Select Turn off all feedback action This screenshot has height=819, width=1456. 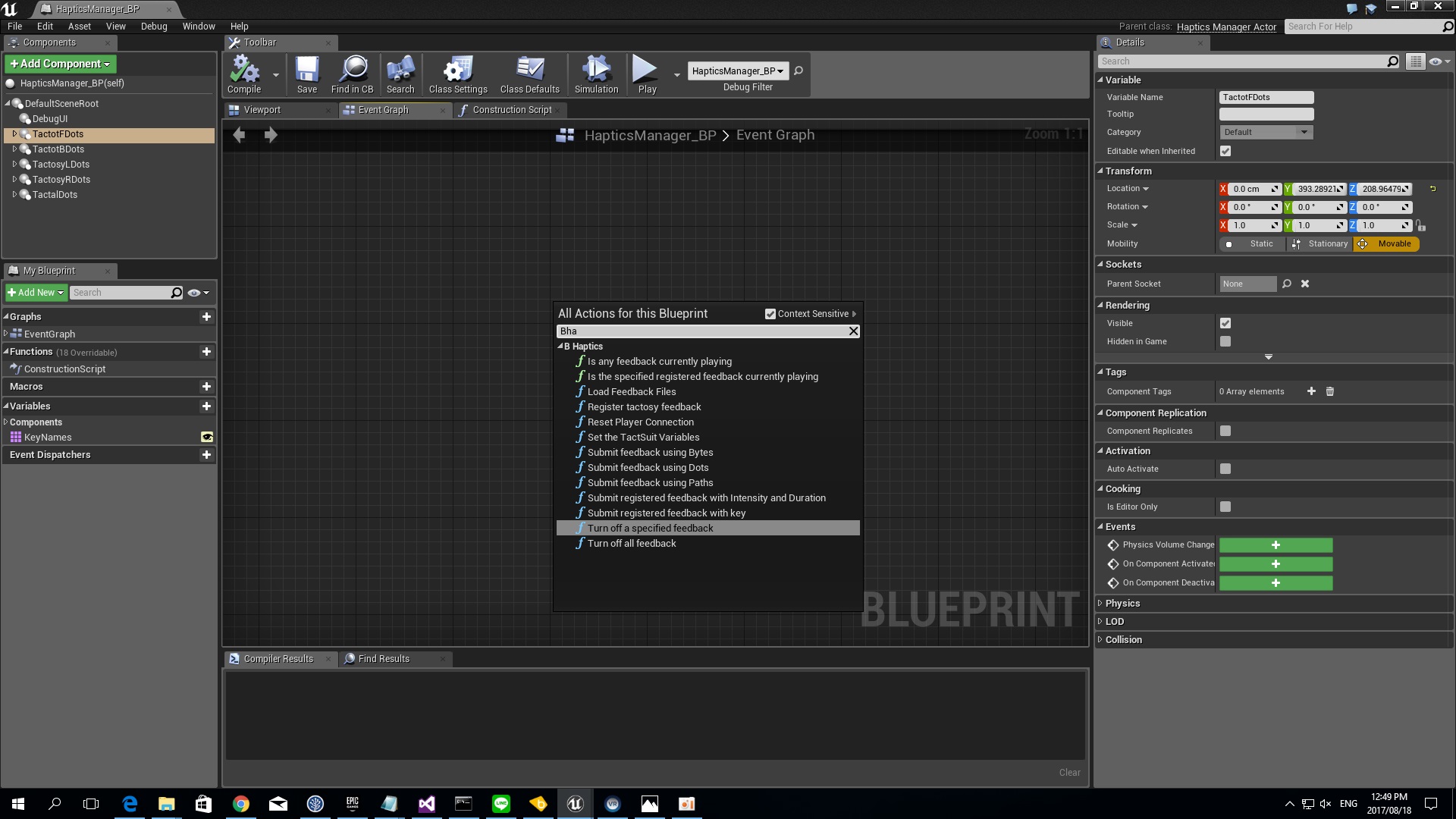click(x=632, y=543)
